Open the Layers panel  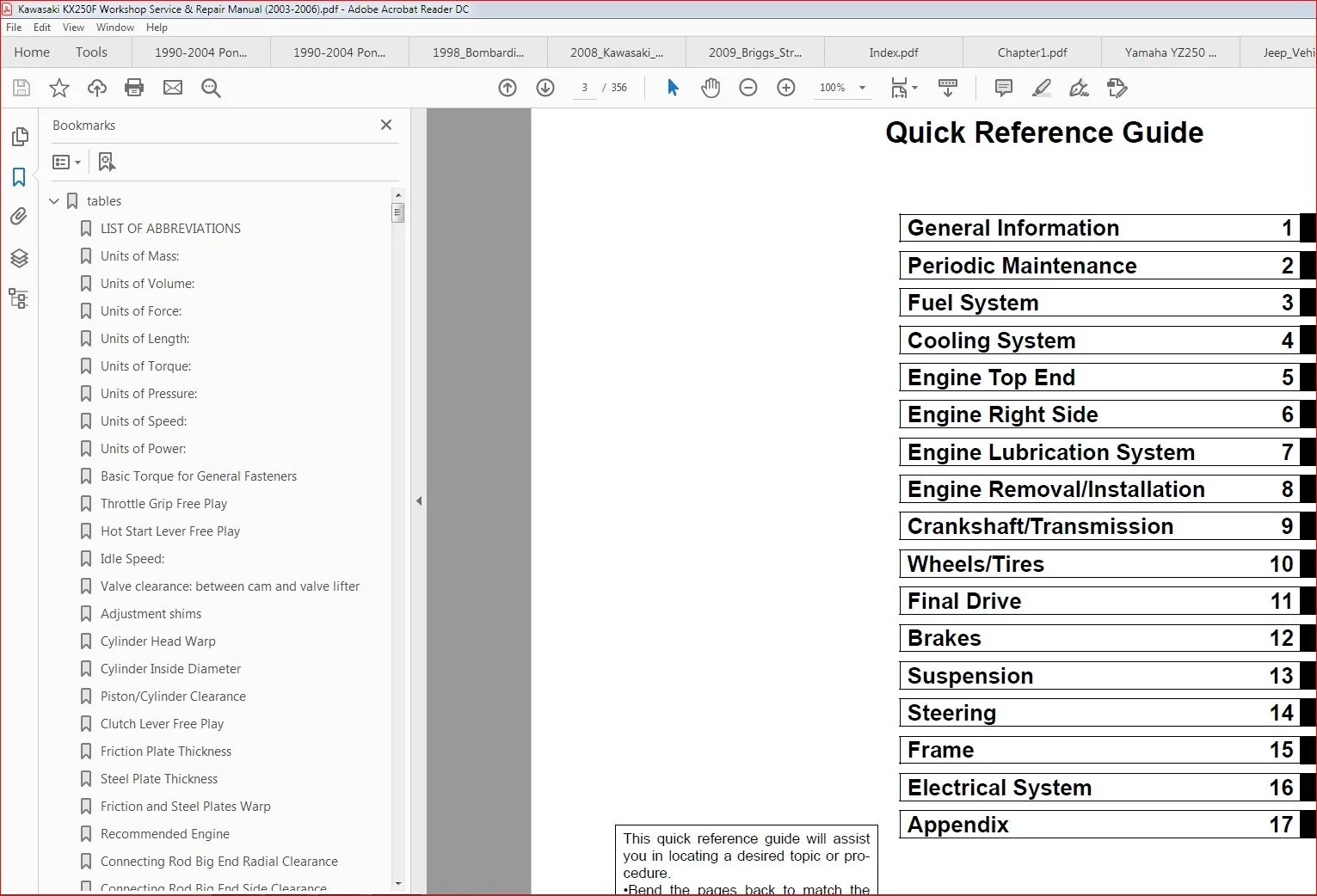click(x=19, y=258)
